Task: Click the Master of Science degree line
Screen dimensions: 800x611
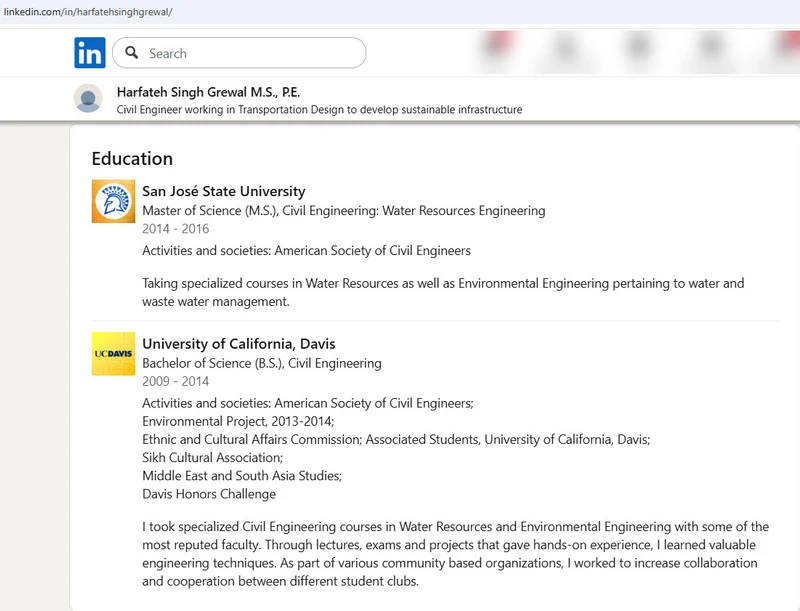Action: 343,211
